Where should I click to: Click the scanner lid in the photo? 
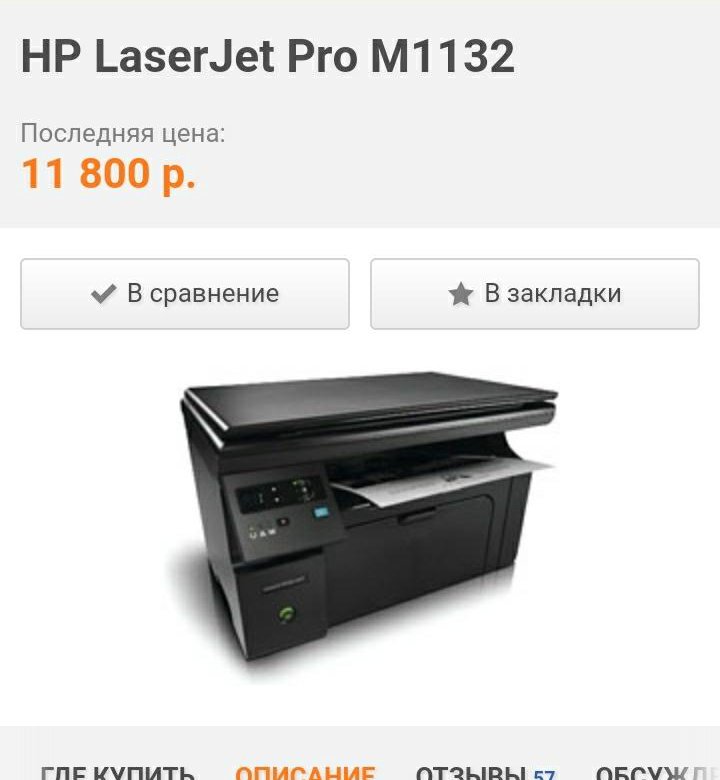pos(371,403)
